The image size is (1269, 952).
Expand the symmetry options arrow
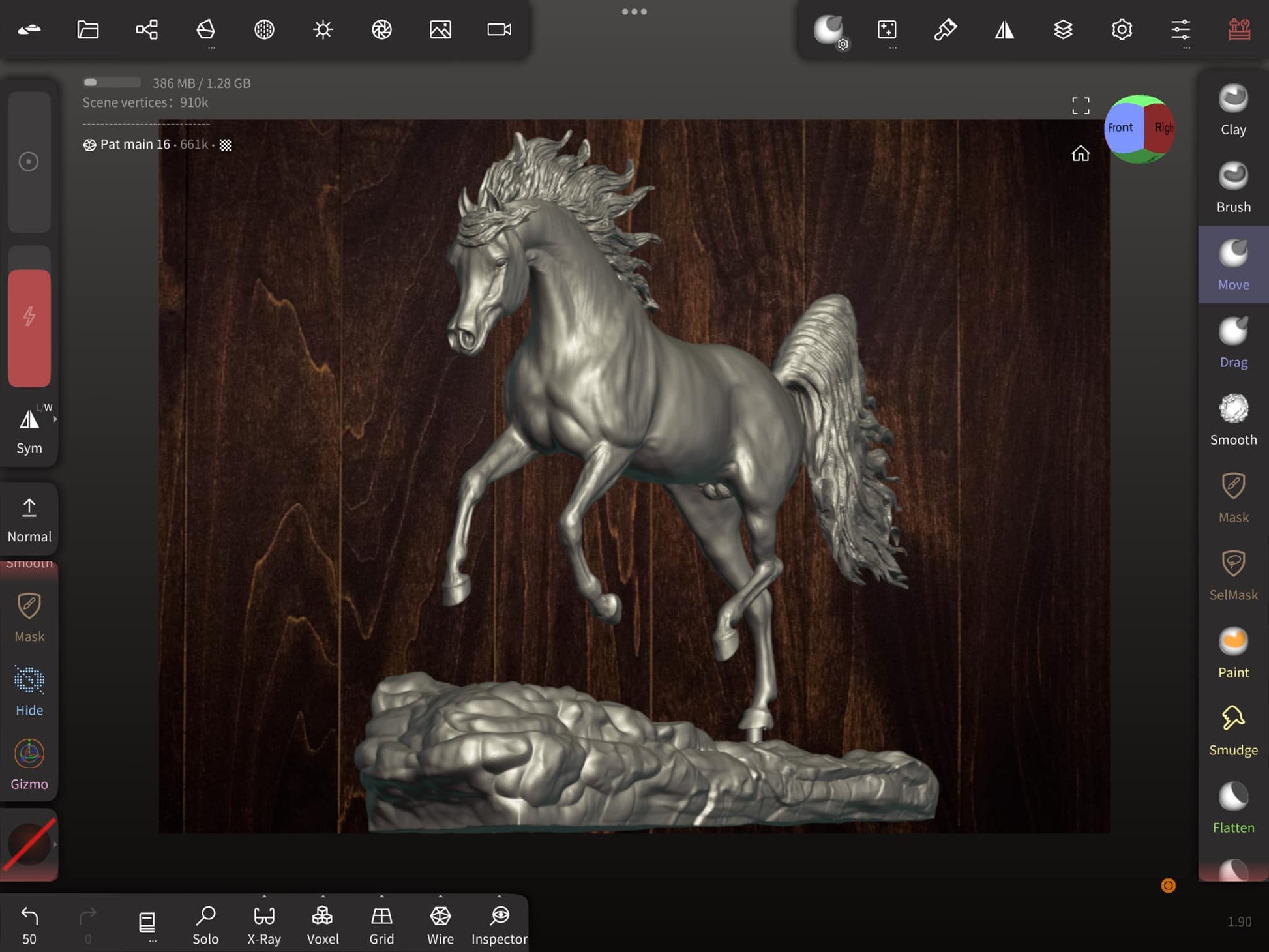55,419
